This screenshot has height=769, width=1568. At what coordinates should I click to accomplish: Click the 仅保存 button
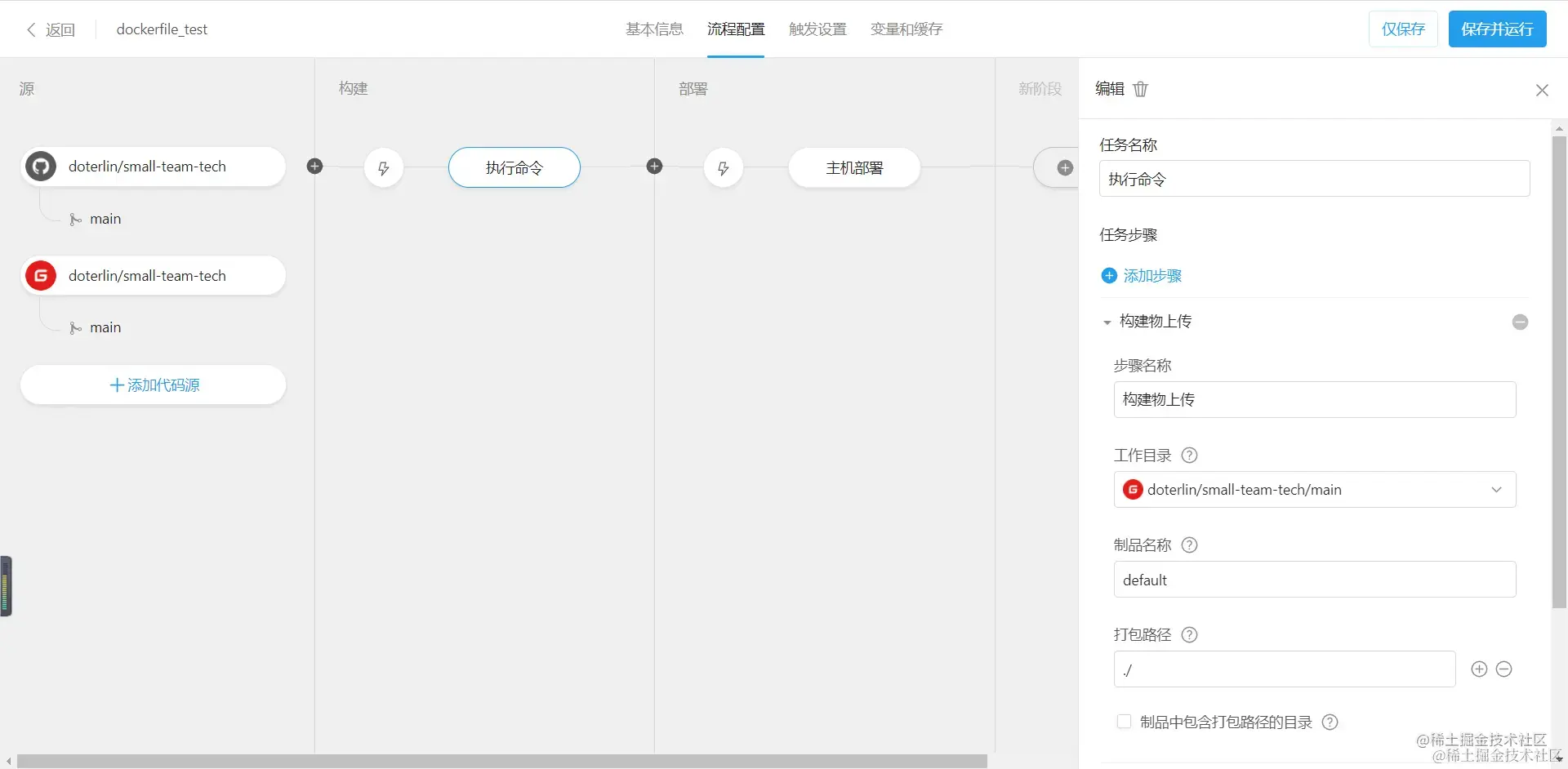(1403, 29)
